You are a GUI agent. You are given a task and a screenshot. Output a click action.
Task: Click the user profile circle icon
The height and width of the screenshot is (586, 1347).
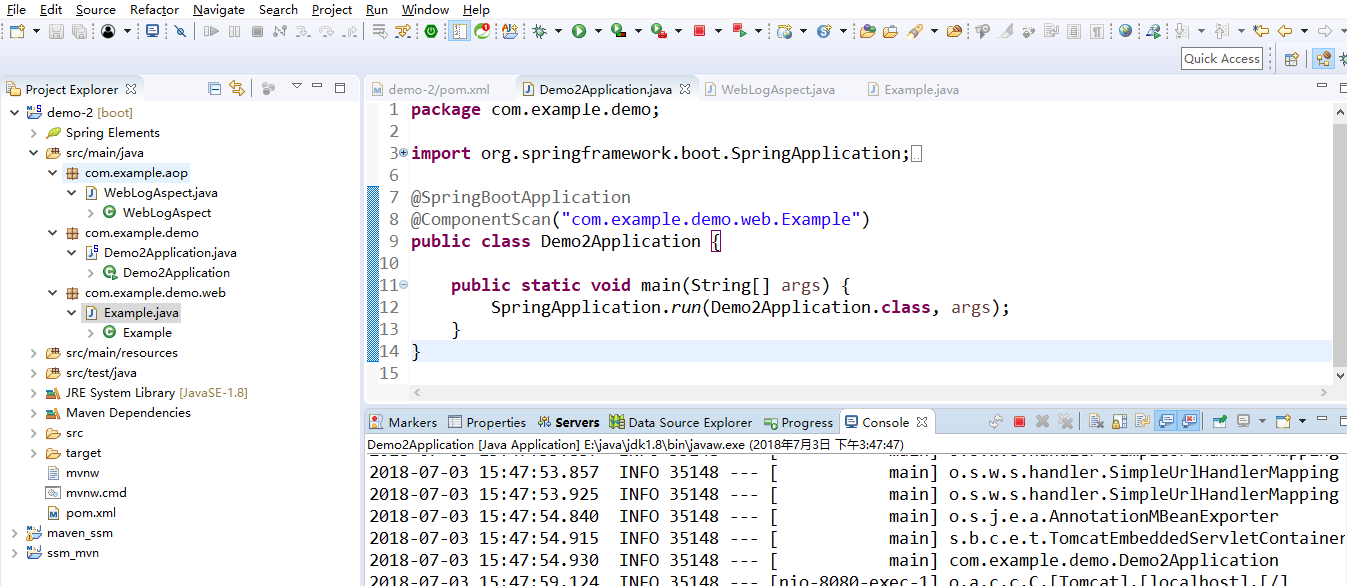[x=108, y=31]
